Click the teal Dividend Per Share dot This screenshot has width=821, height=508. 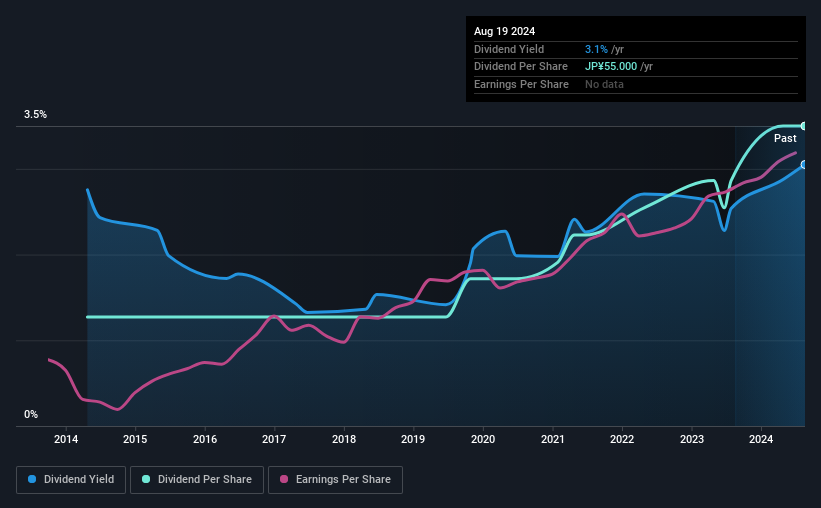point(146,479)
